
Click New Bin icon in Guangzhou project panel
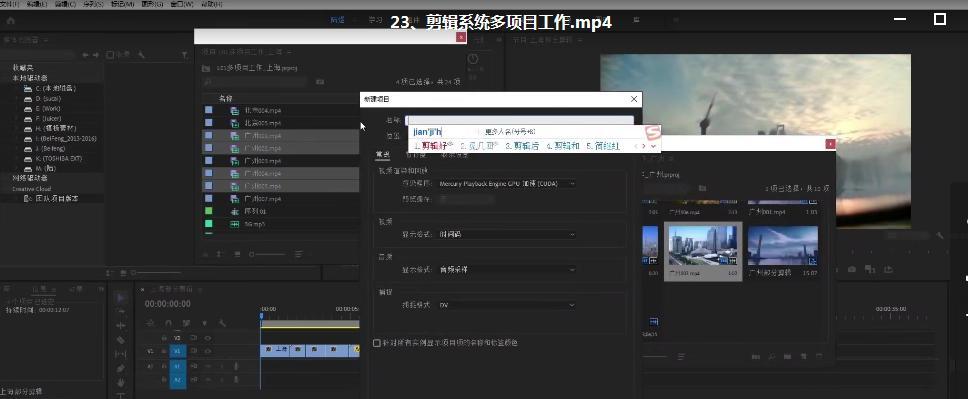click(788, 356)
